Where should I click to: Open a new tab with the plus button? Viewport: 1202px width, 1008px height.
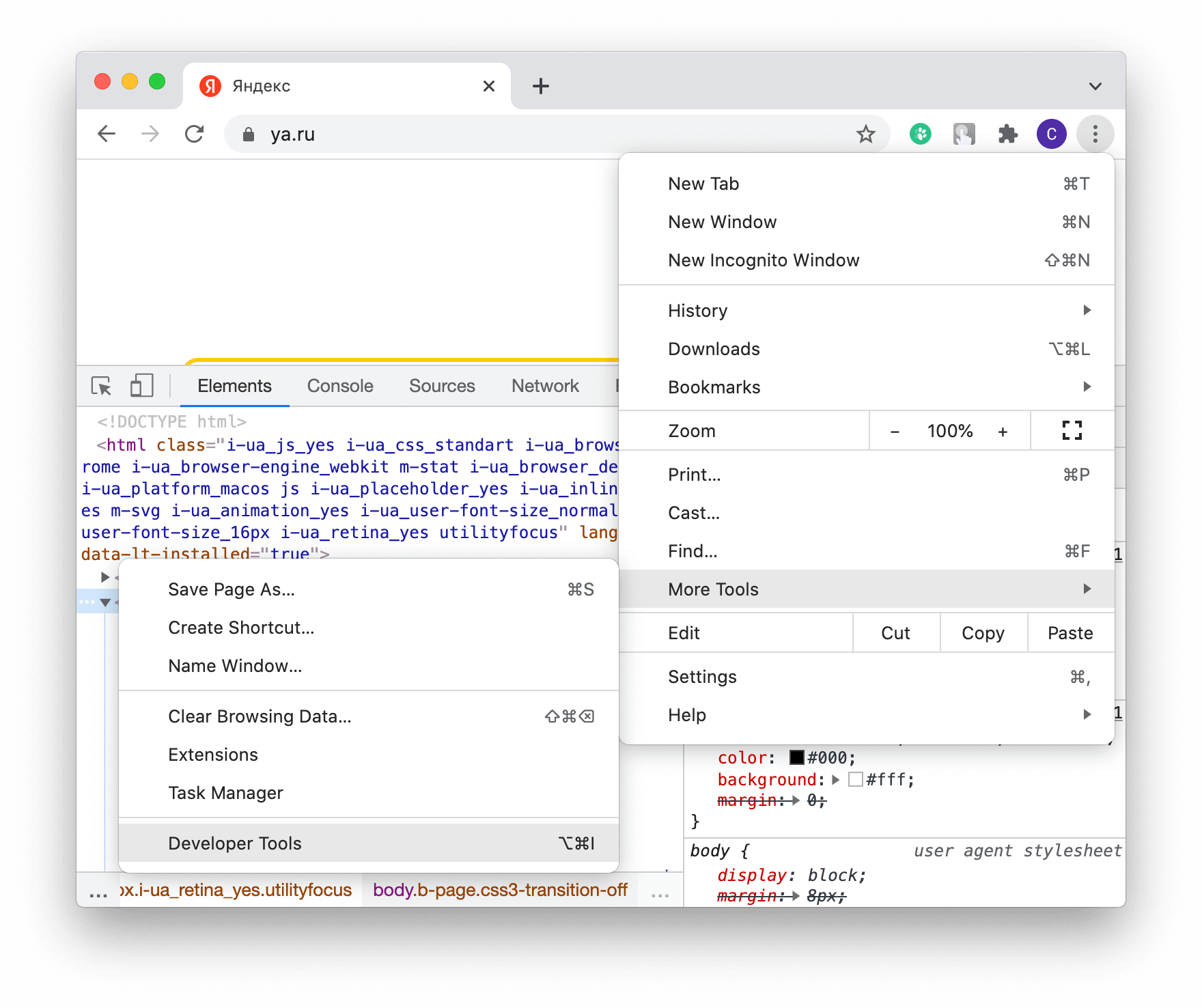point(540,85)
